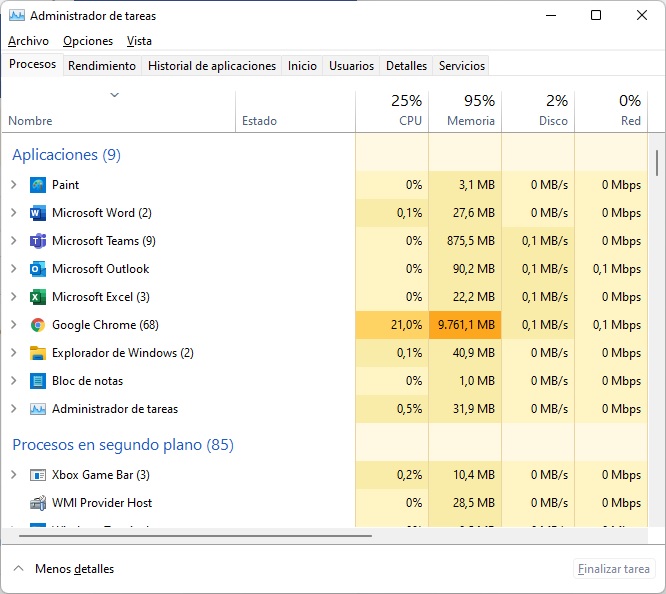Expand the Google Chrome process group
The image size is (666, 594).
13,325
